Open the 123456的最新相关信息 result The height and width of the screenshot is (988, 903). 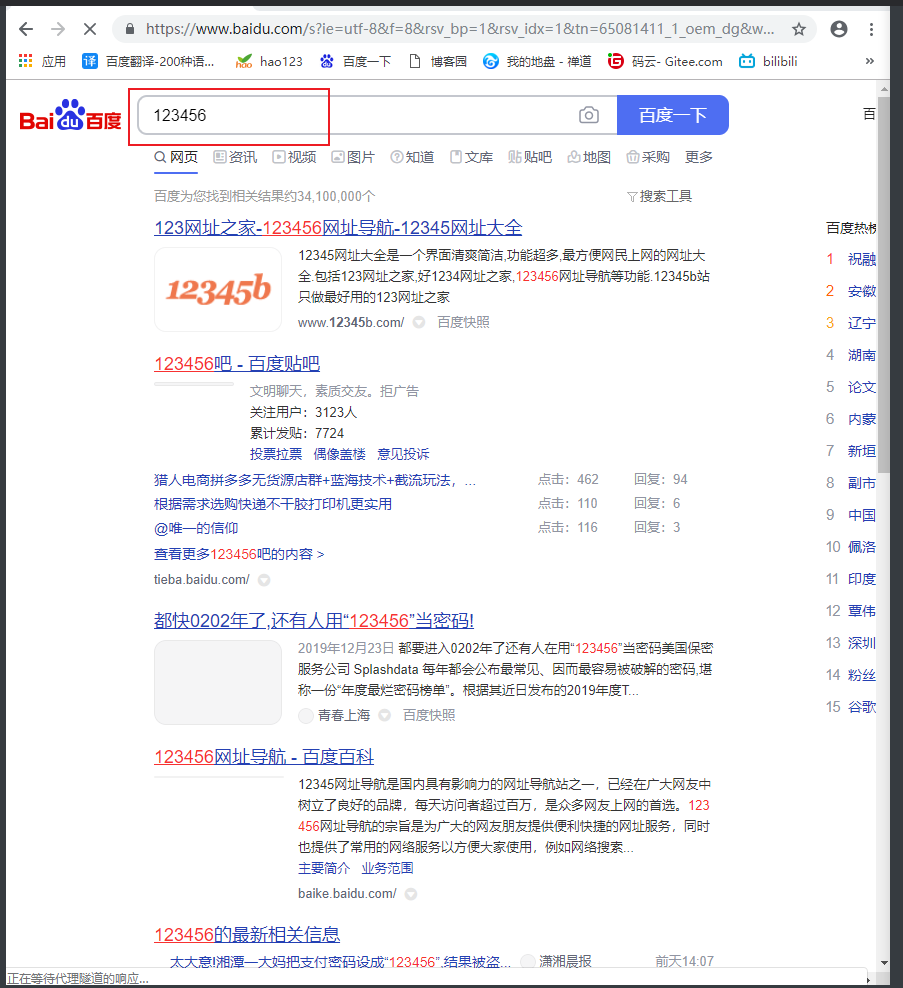pos(247,934)
